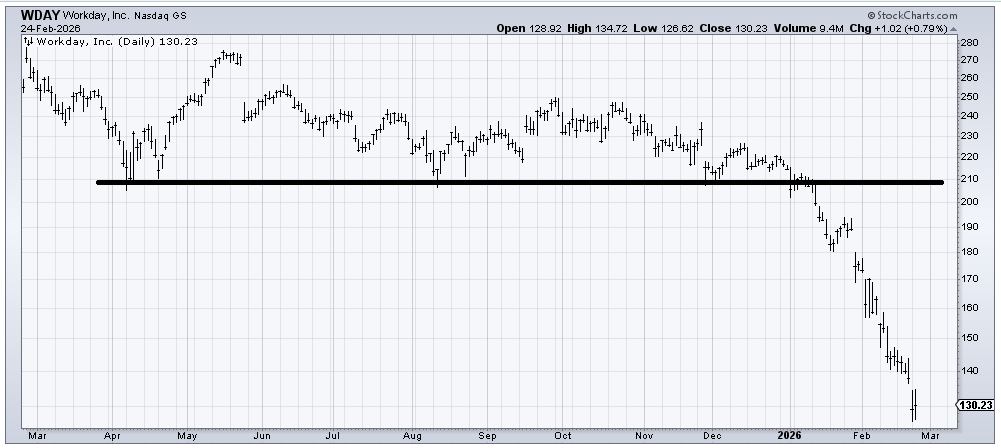This screenshot has width=1001, height=448.
Task: Select the current price label 130.23 on axis
Action: coord(974,405)
